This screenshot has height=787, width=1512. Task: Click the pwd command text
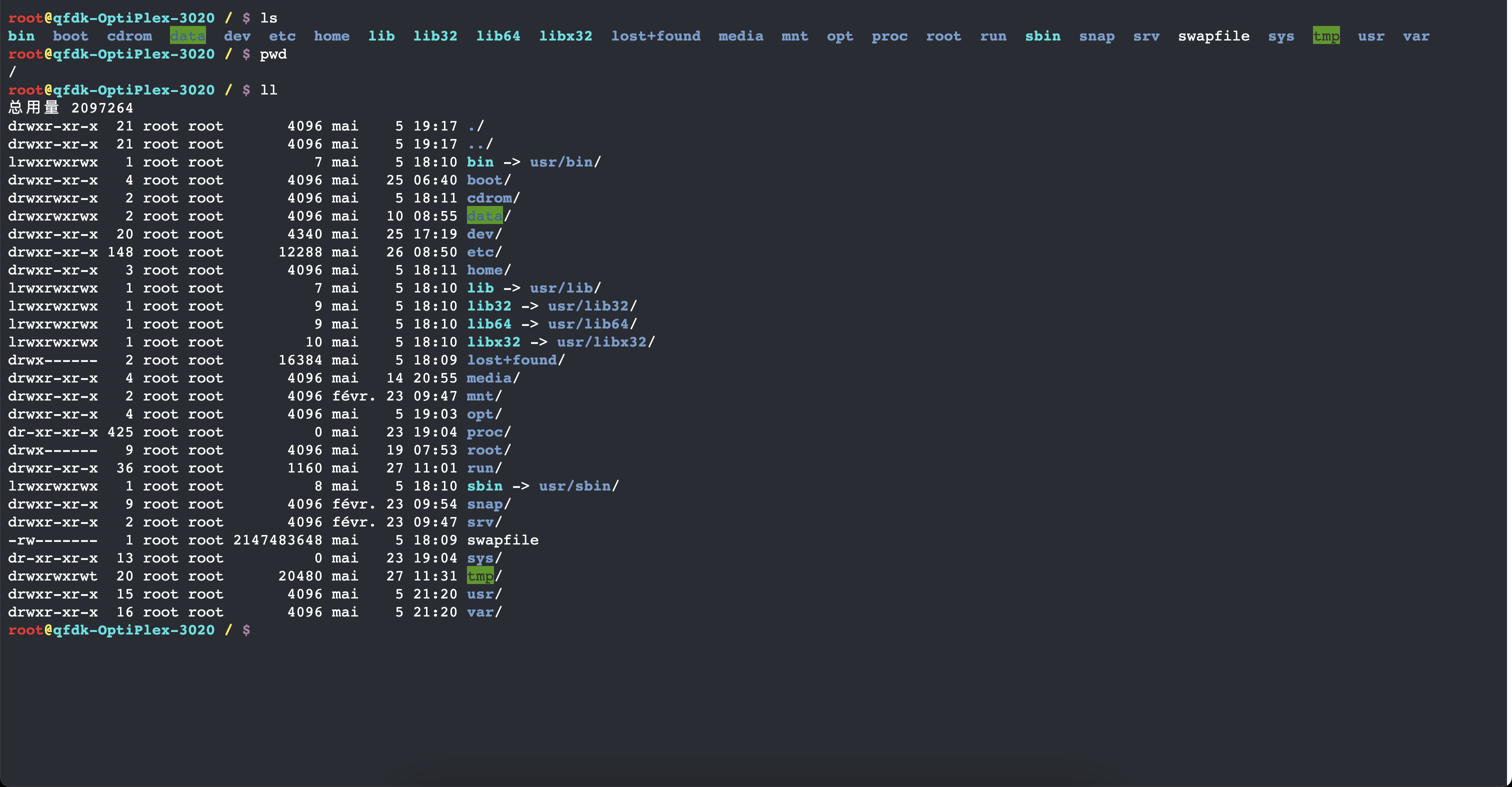coord(273,54)
